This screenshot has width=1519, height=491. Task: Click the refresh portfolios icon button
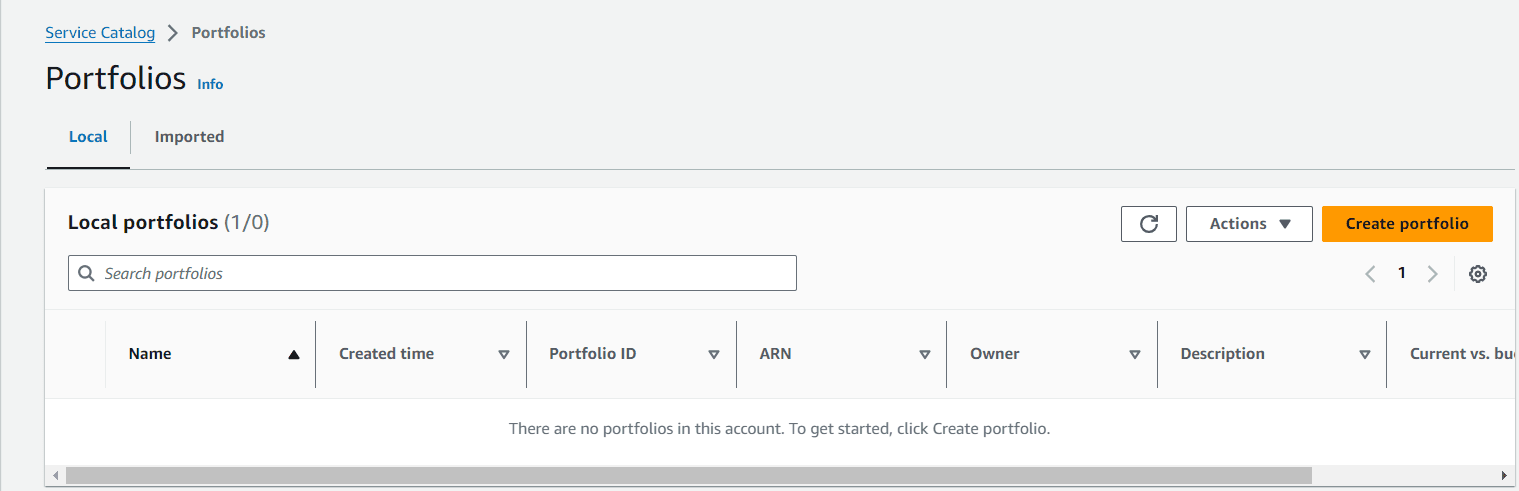click(x=1149, y=224)
